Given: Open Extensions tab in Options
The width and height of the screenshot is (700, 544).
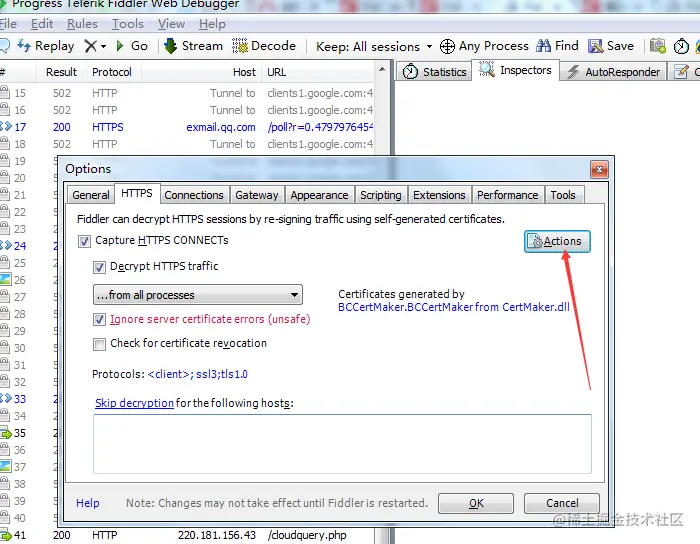Looking at the screenshot, I should point(439,195).
